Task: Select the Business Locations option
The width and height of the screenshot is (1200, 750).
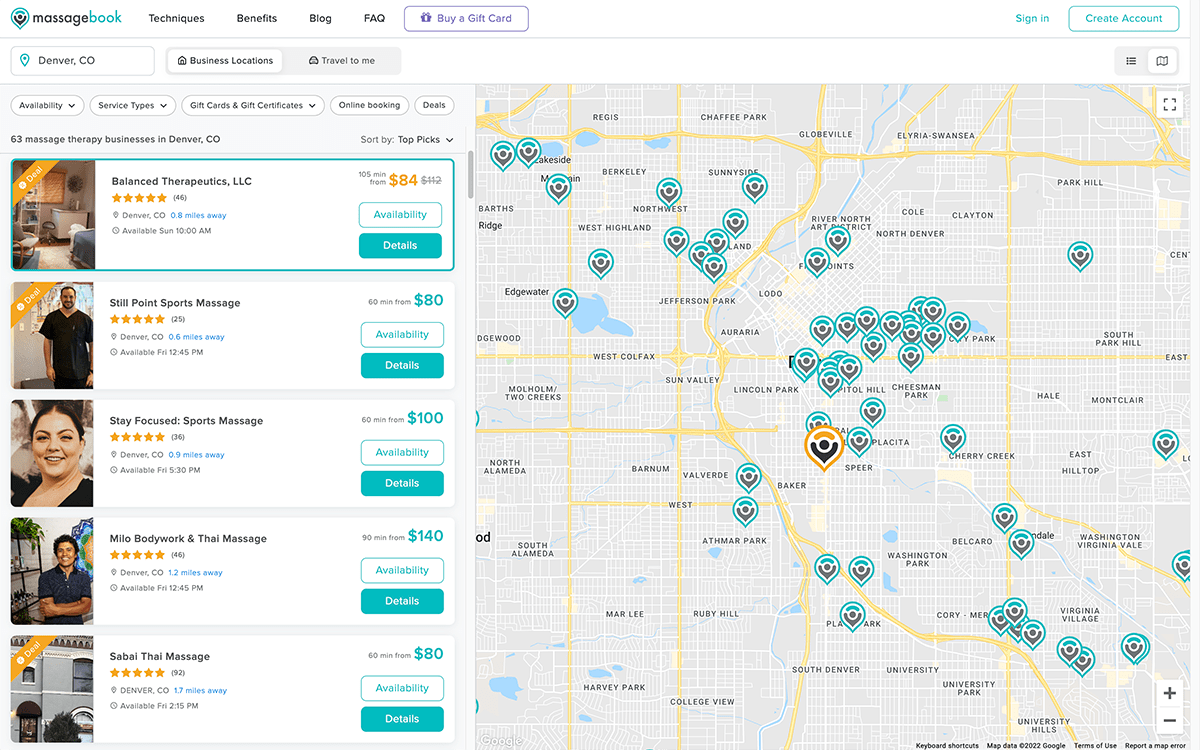Action: tap(225, 61)
